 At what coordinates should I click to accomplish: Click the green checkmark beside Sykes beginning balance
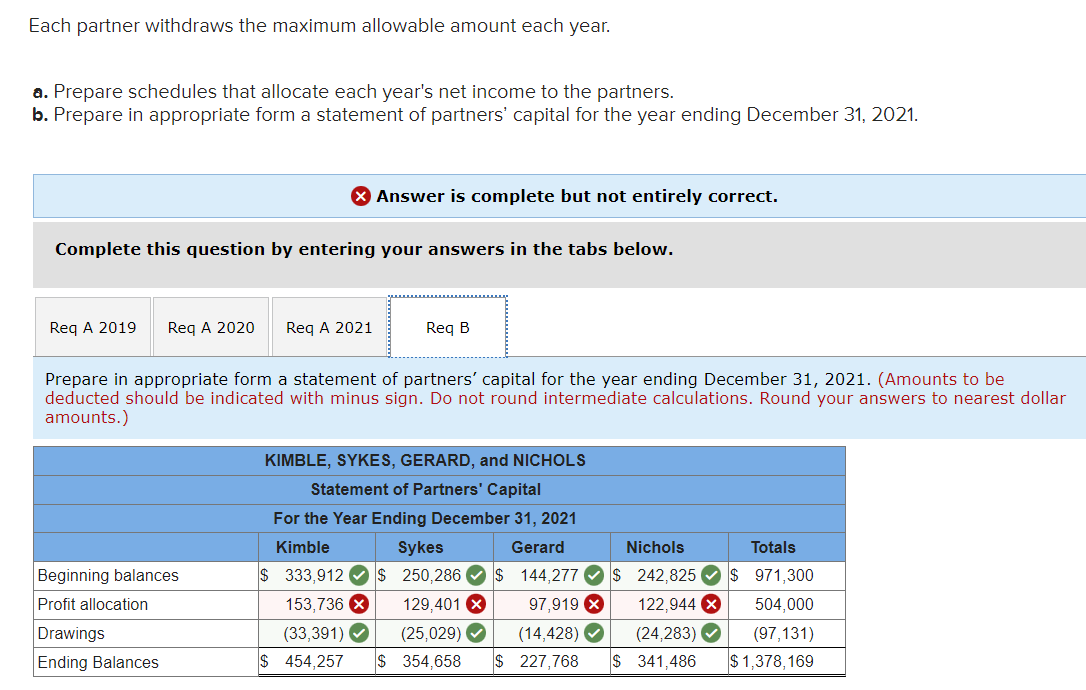click(x=478, y=575)
